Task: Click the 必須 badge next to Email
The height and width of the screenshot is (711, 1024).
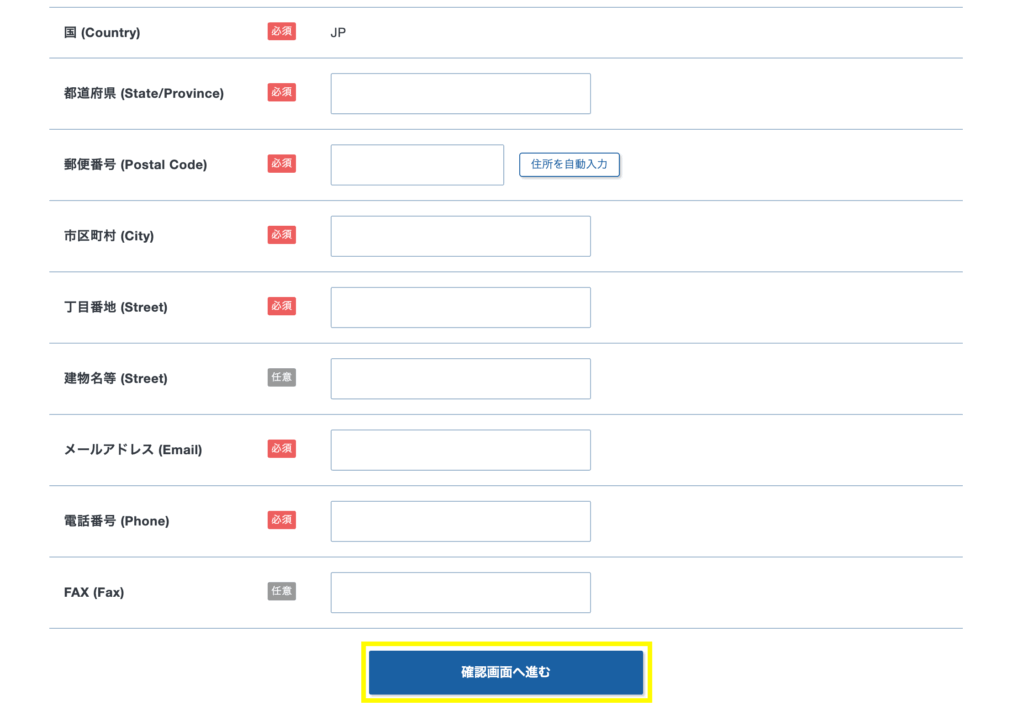Action: [x=281, y=449]
